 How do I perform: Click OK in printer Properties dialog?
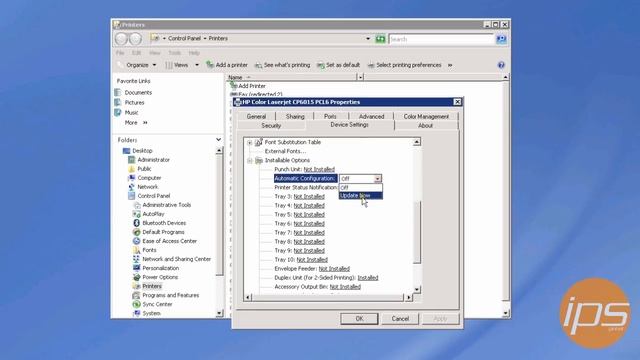[x=359, y=319]
